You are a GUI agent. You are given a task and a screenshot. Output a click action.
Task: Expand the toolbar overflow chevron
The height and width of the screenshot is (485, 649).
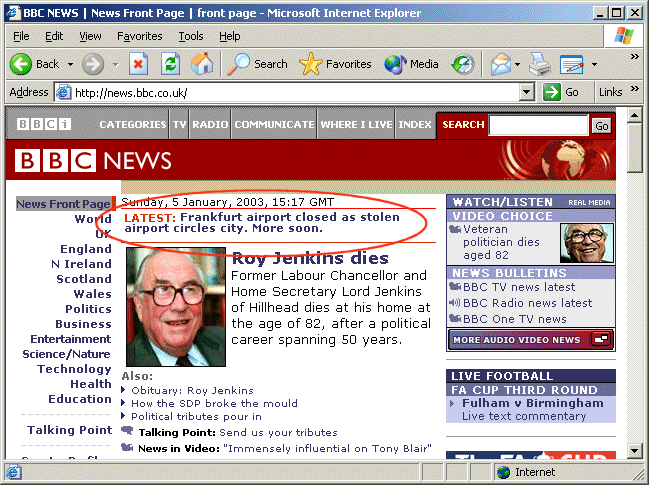(x=635, y=57)
